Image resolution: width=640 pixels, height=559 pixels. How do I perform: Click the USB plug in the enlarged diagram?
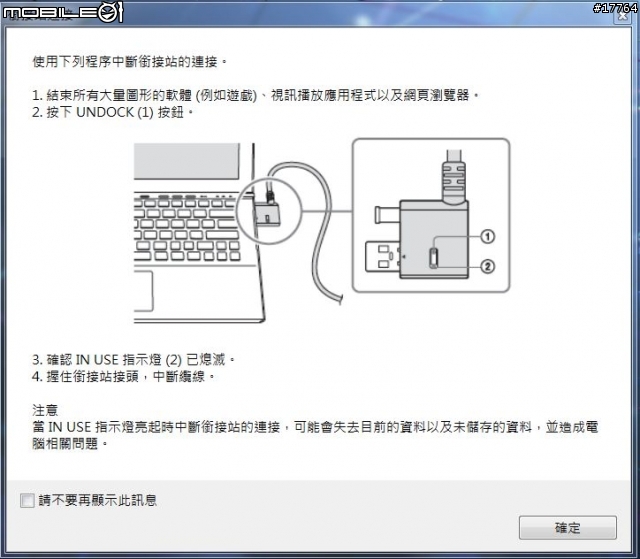[382, 256]
